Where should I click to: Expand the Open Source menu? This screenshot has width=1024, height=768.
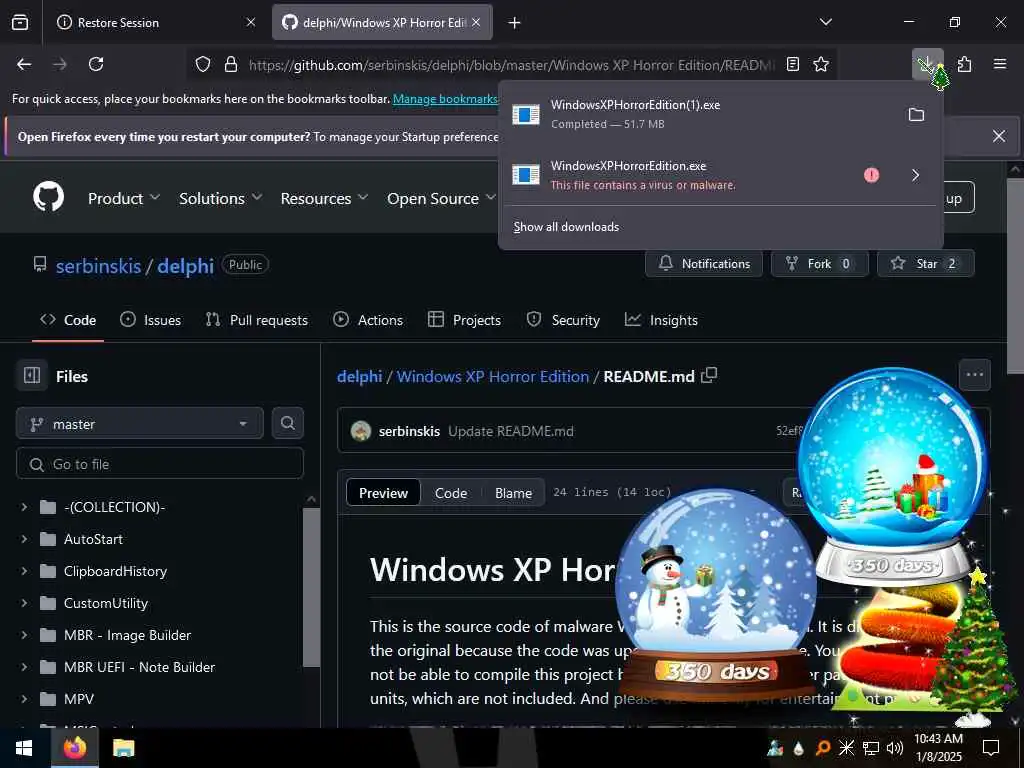441,198
